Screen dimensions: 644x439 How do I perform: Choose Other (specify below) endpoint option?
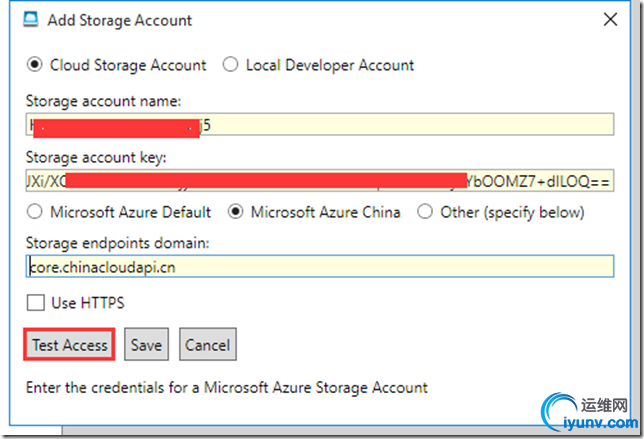point(425,212)
